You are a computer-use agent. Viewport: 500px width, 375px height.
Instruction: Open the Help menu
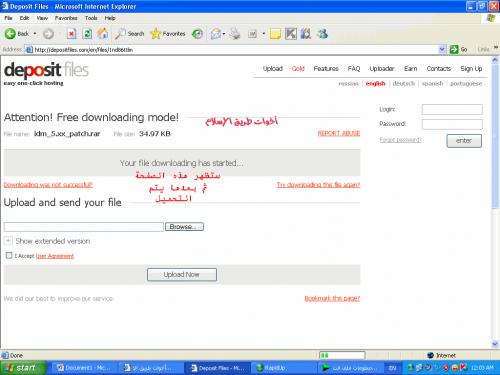click(x=110, y=18)
